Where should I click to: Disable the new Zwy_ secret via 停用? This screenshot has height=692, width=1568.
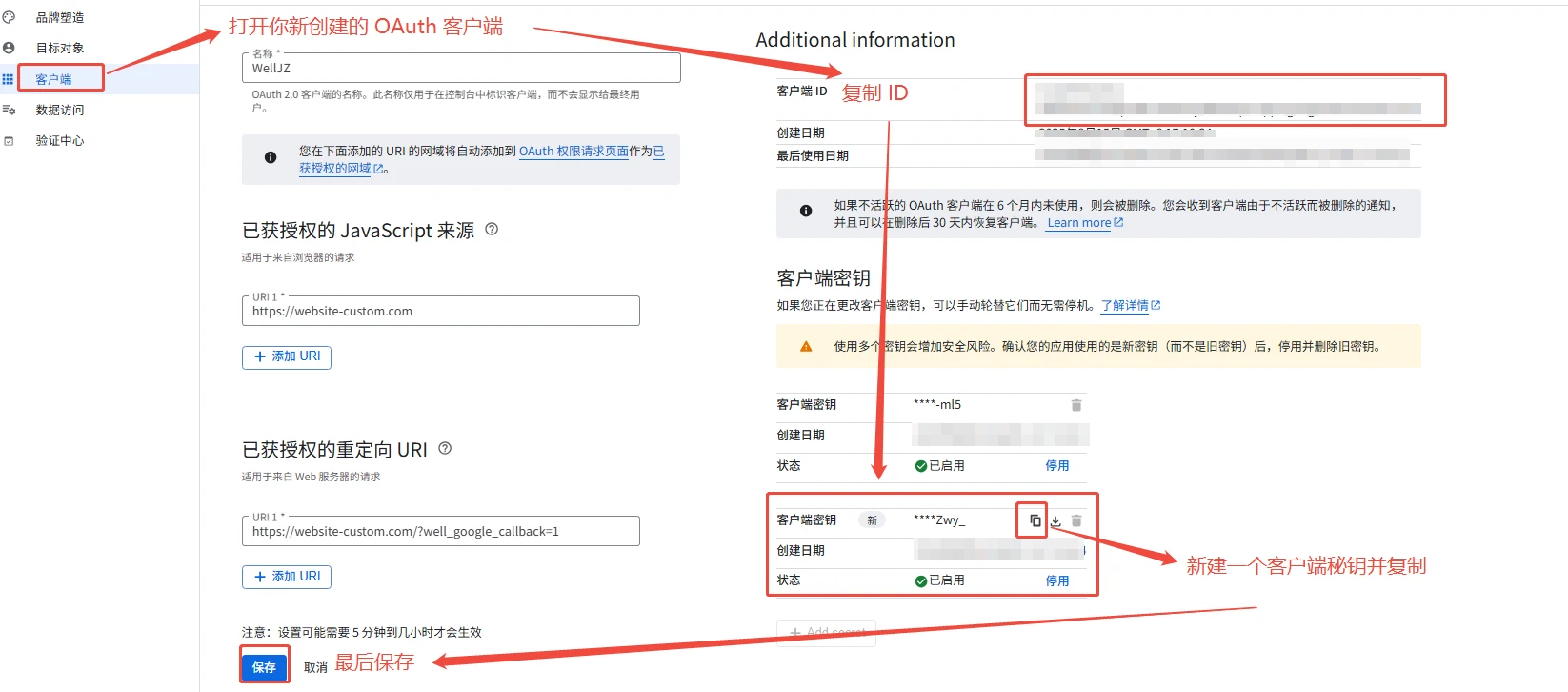(1056, 580)
